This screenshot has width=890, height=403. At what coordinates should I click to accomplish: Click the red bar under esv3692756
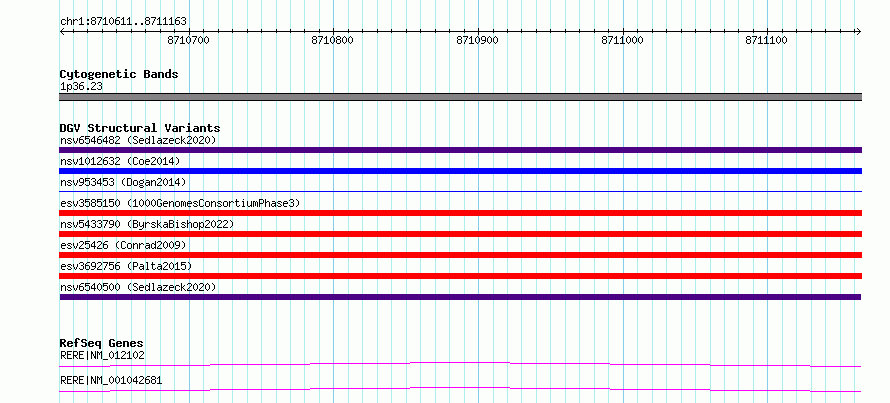460,276
